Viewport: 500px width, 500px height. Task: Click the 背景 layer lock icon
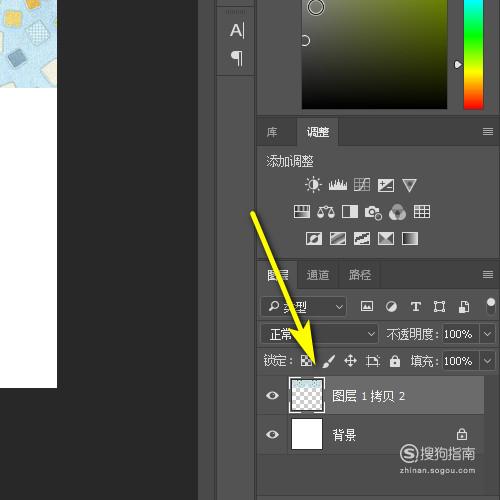[462, 434]
